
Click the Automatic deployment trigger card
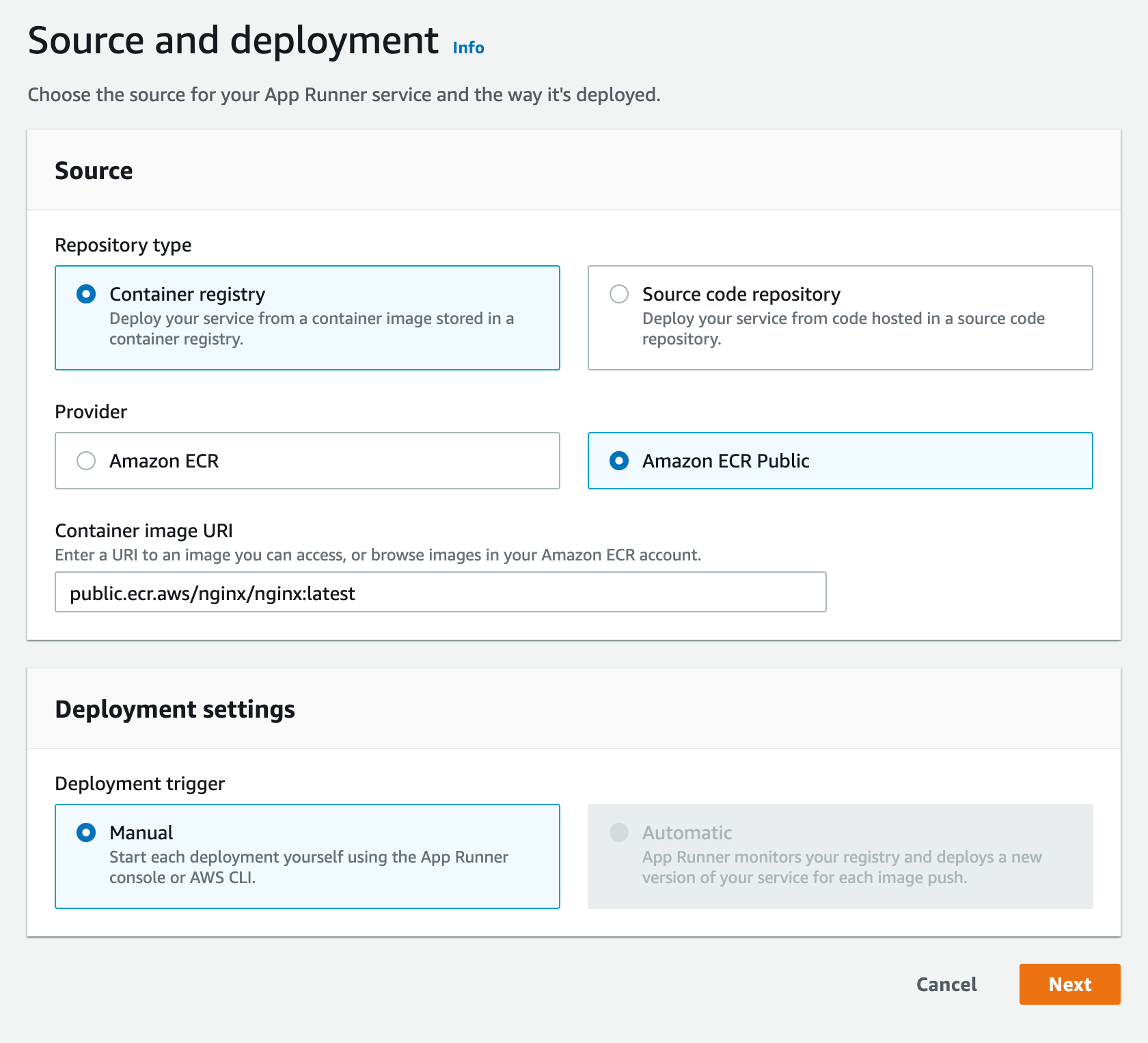point(839,856)
